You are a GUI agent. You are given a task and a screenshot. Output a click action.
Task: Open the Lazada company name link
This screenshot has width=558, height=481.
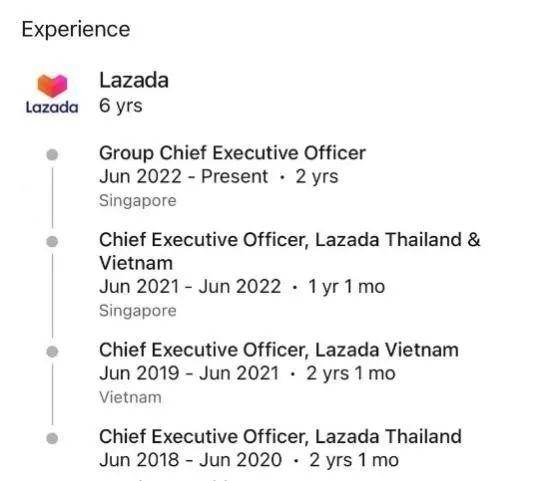pos(134,80)
